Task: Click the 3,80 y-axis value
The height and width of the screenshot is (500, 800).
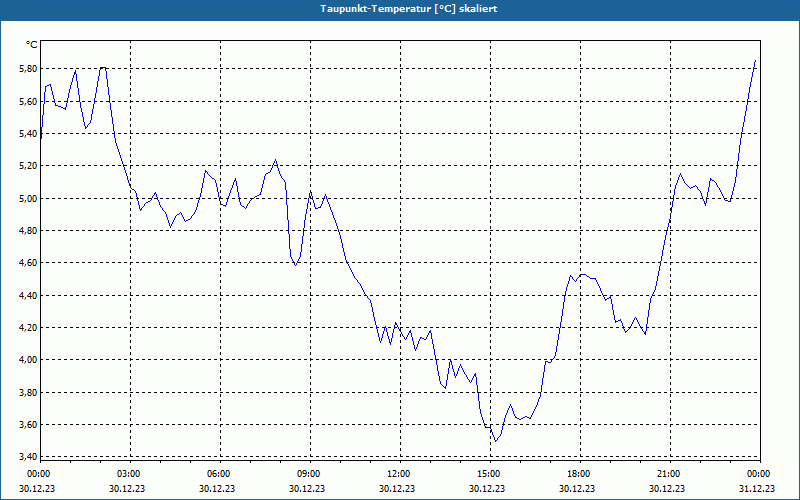Action: 28,392
